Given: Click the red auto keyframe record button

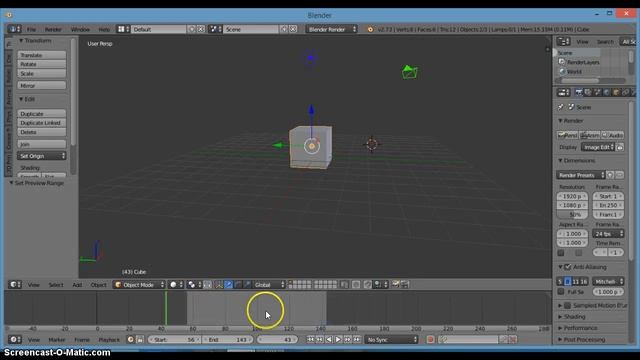Looking at the screenshot, I should [430, 340].
